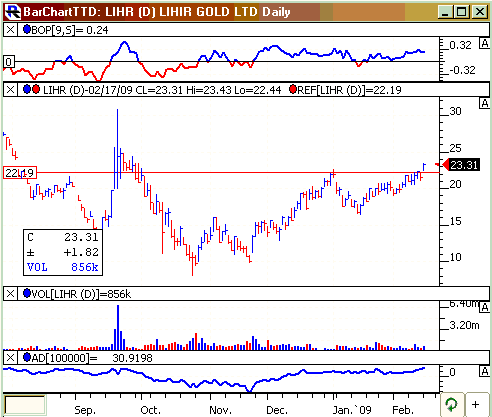Click the plus button at bottom right
Viewport: 492px width, 417px height.
pos(476,405)
